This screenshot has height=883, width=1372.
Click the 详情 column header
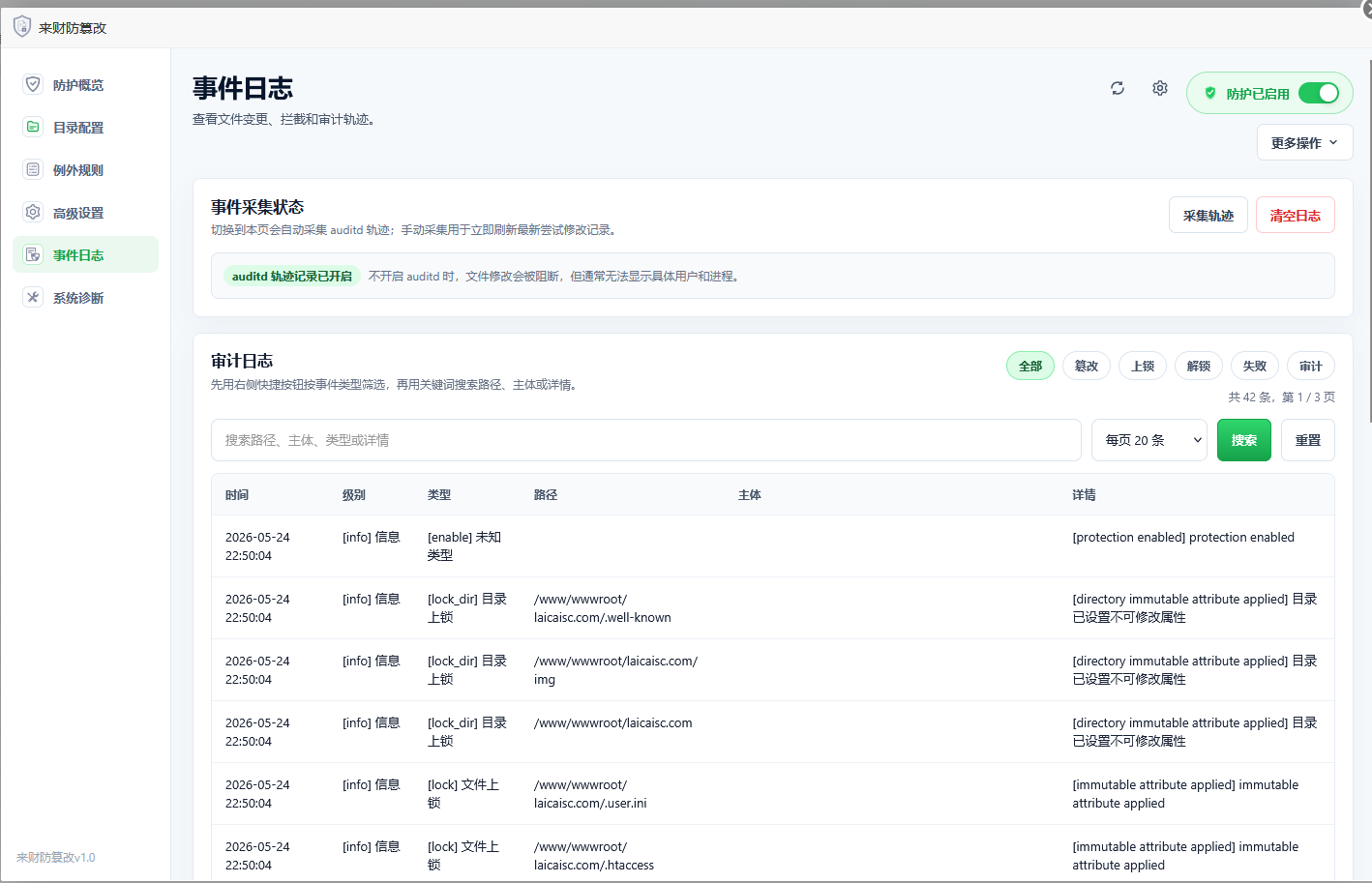(1084, 494)
